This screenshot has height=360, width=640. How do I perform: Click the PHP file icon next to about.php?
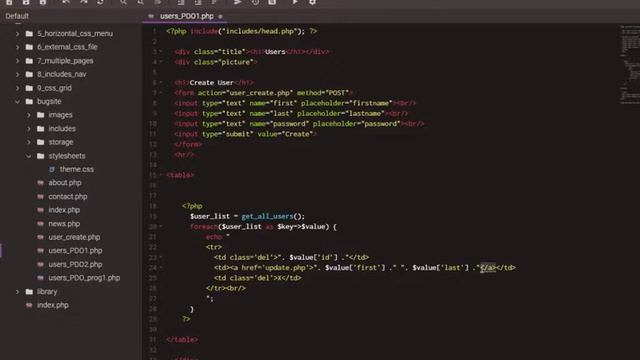click(x=40, y=183)
